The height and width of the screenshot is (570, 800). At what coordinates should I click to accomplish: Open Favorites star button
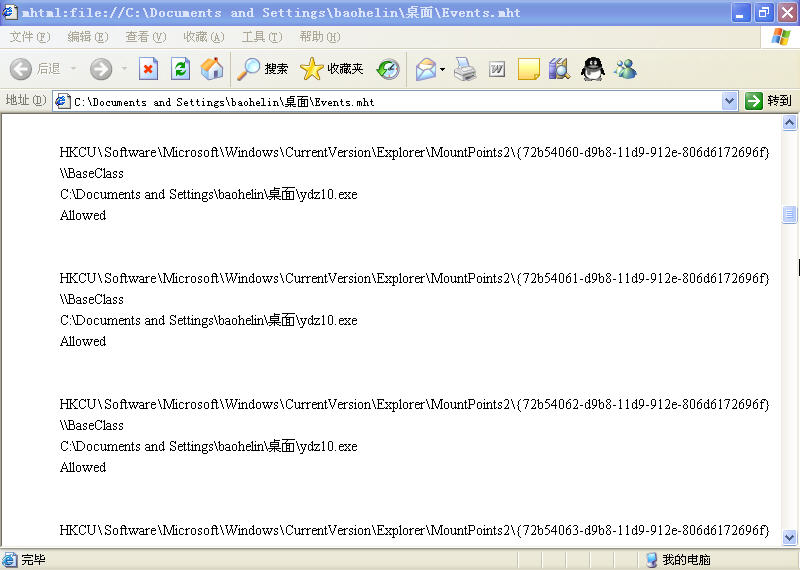click(x=332, y=69)
